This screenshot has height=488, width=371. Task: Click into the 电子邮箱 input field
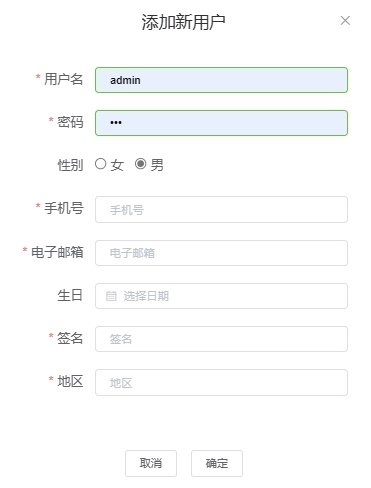221,253
